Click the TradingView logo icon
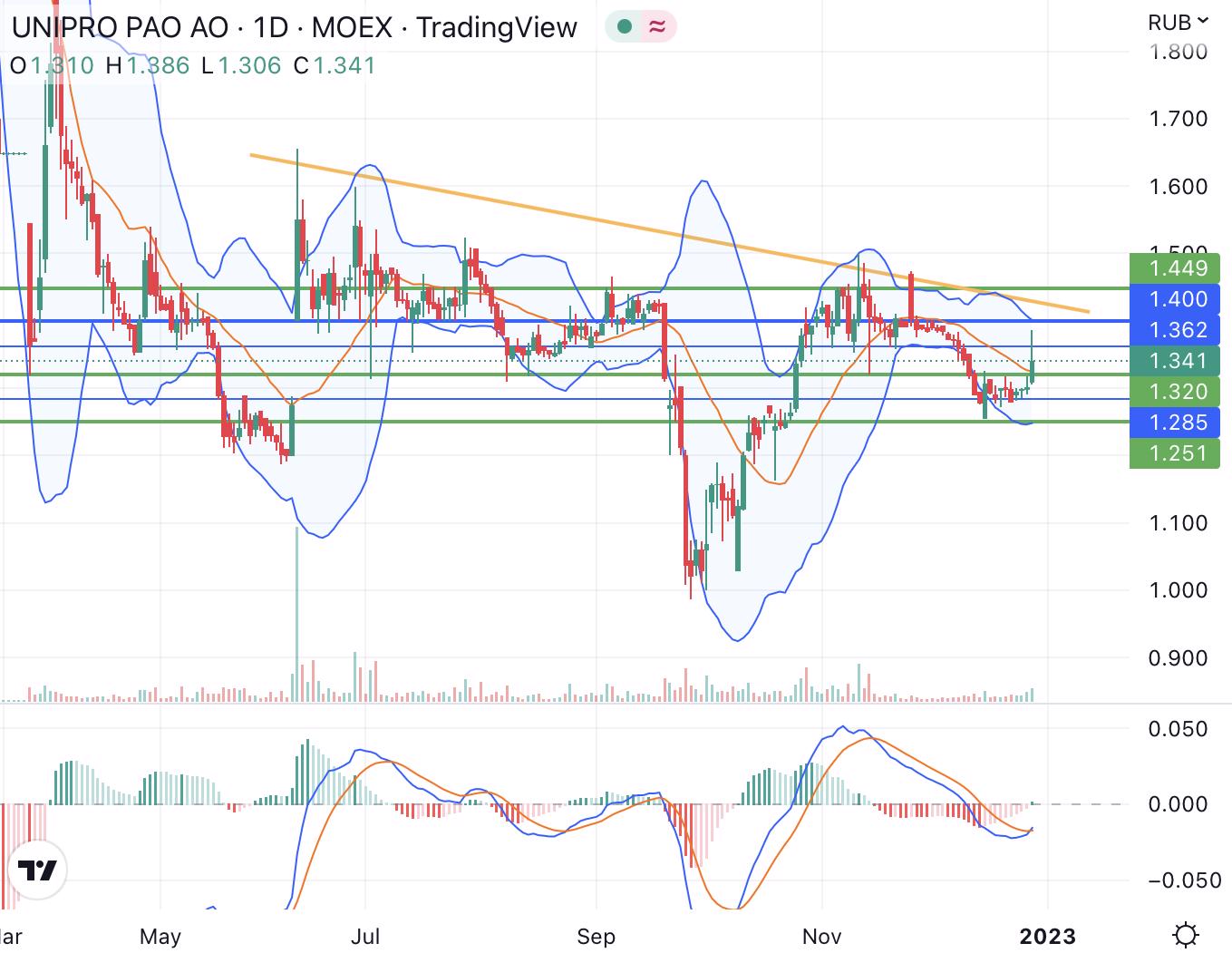Viewport: 1232px width, 953px height. pos(39,871)
